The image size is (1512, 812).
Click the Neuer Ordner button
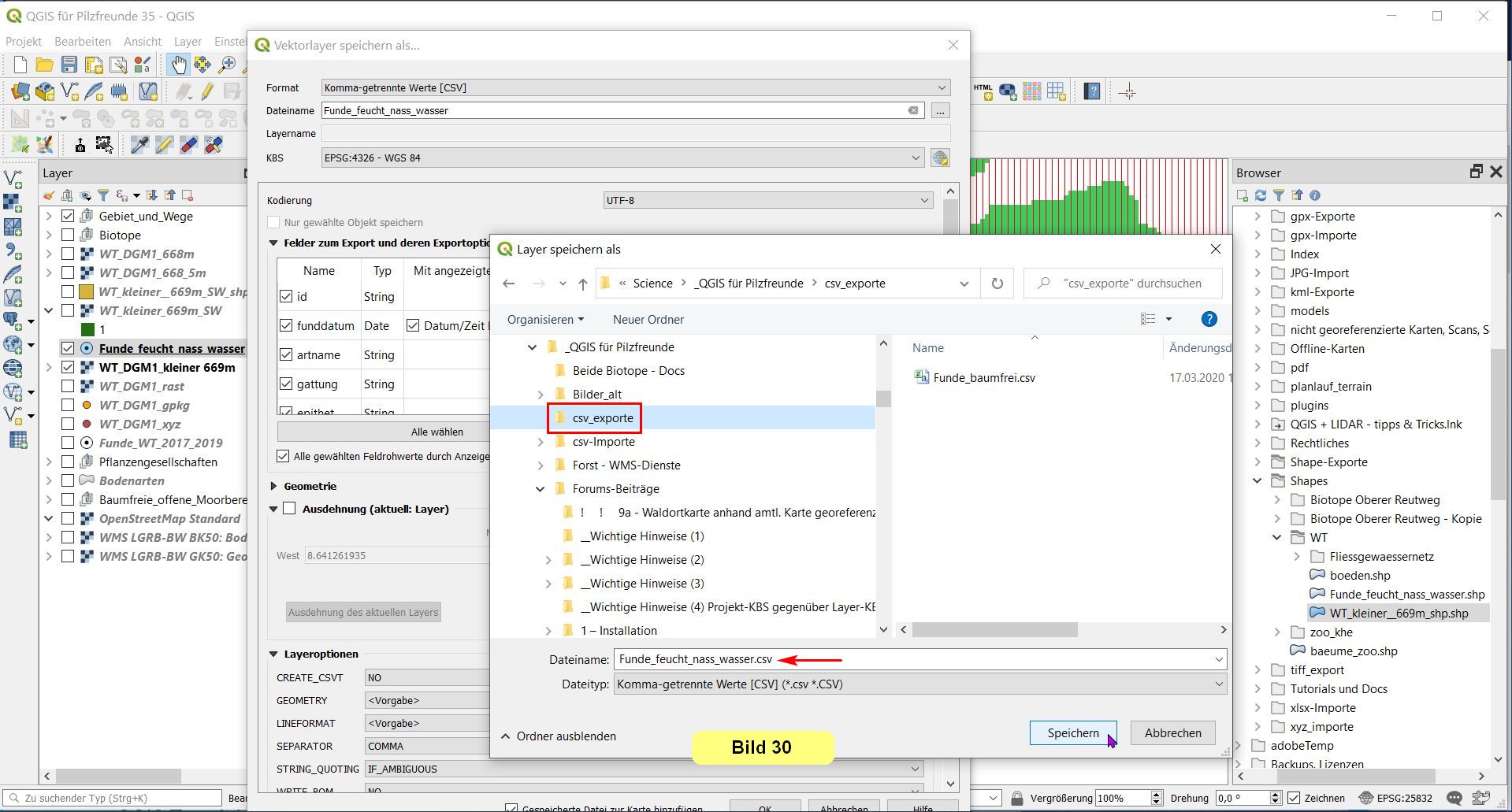(648, 319)
